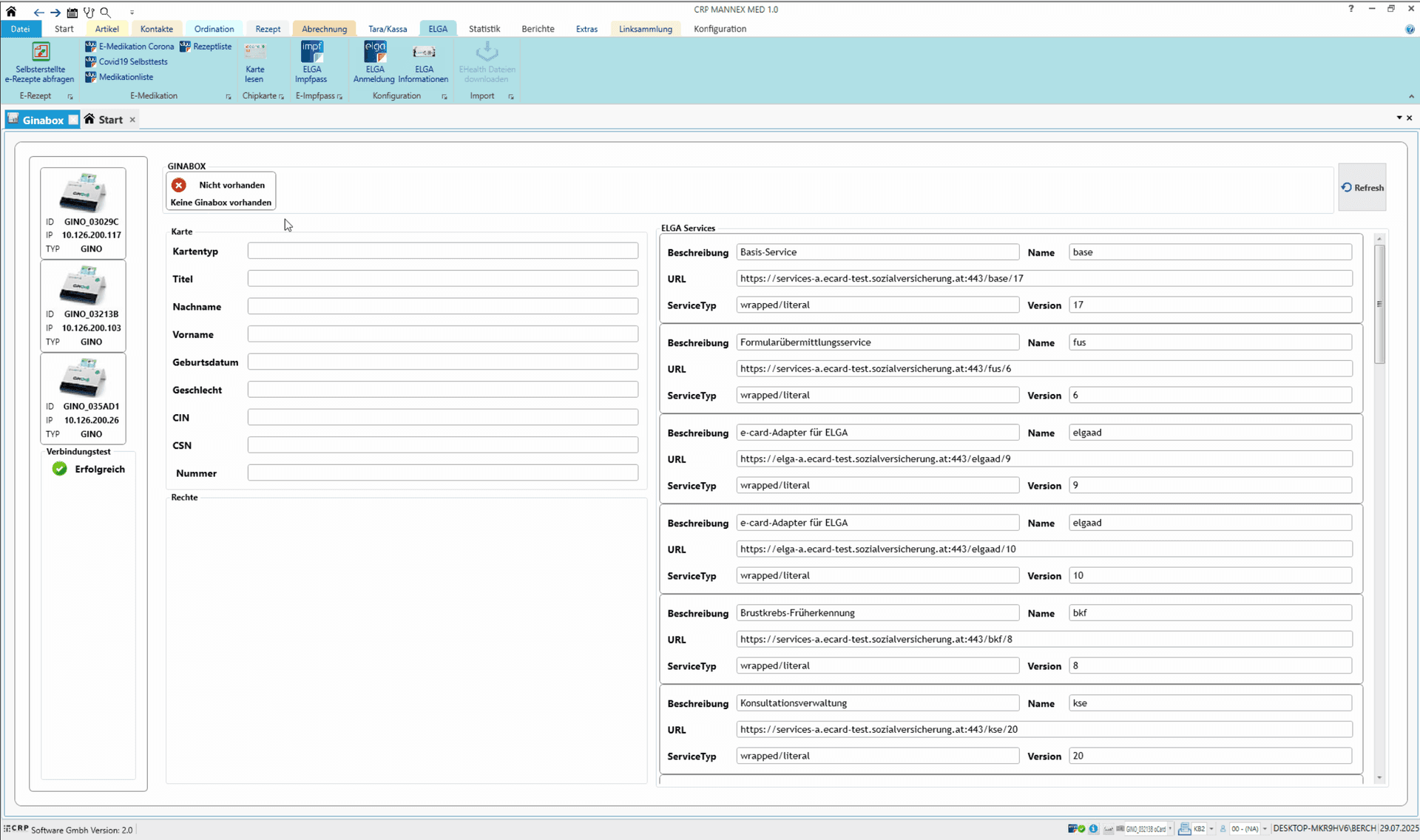Open ELGA Informationen in the ribbon
1420x840 pixels.
point(423,61)
